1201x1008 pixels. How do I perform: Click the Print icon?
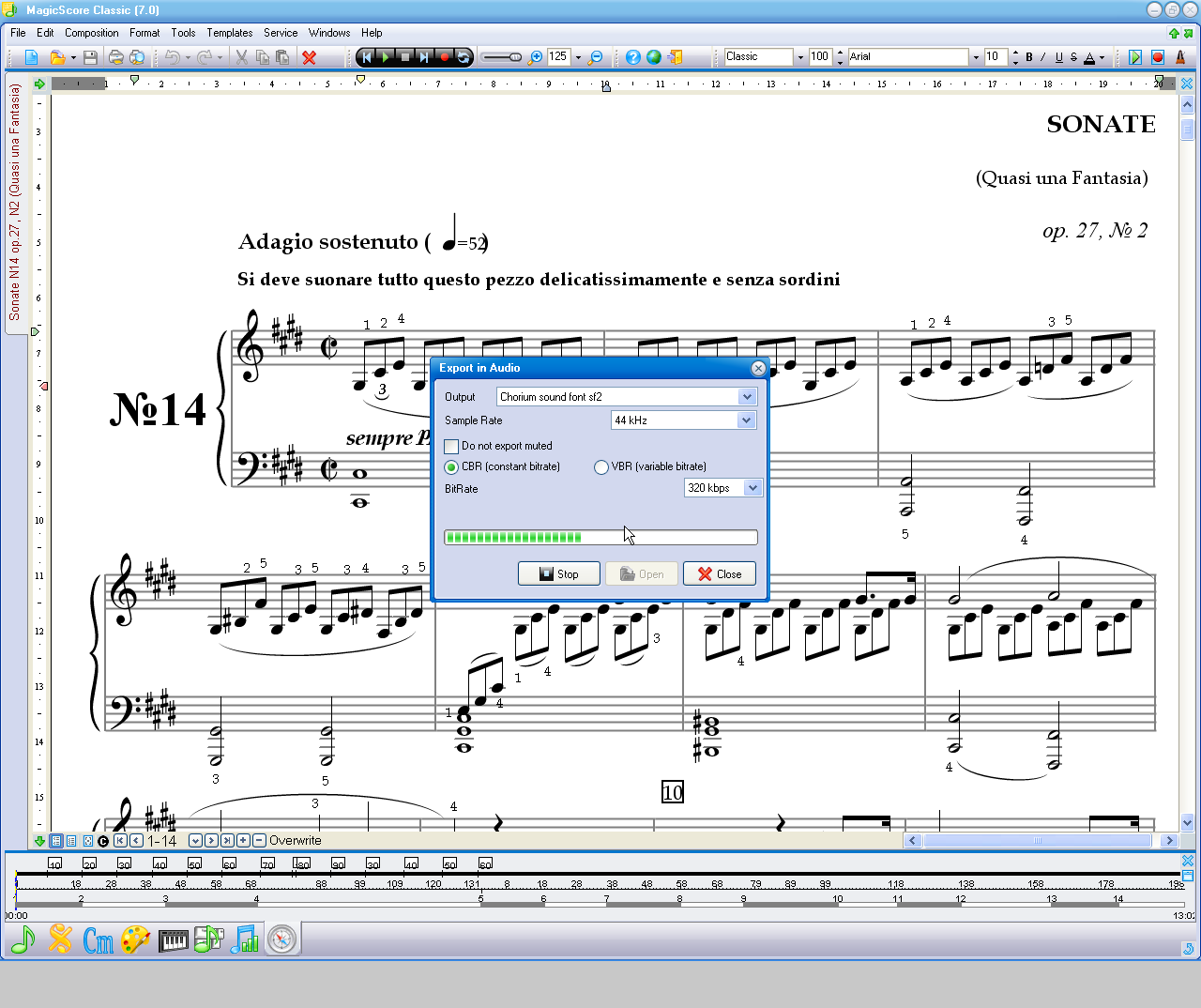click(x=116, y=57)
